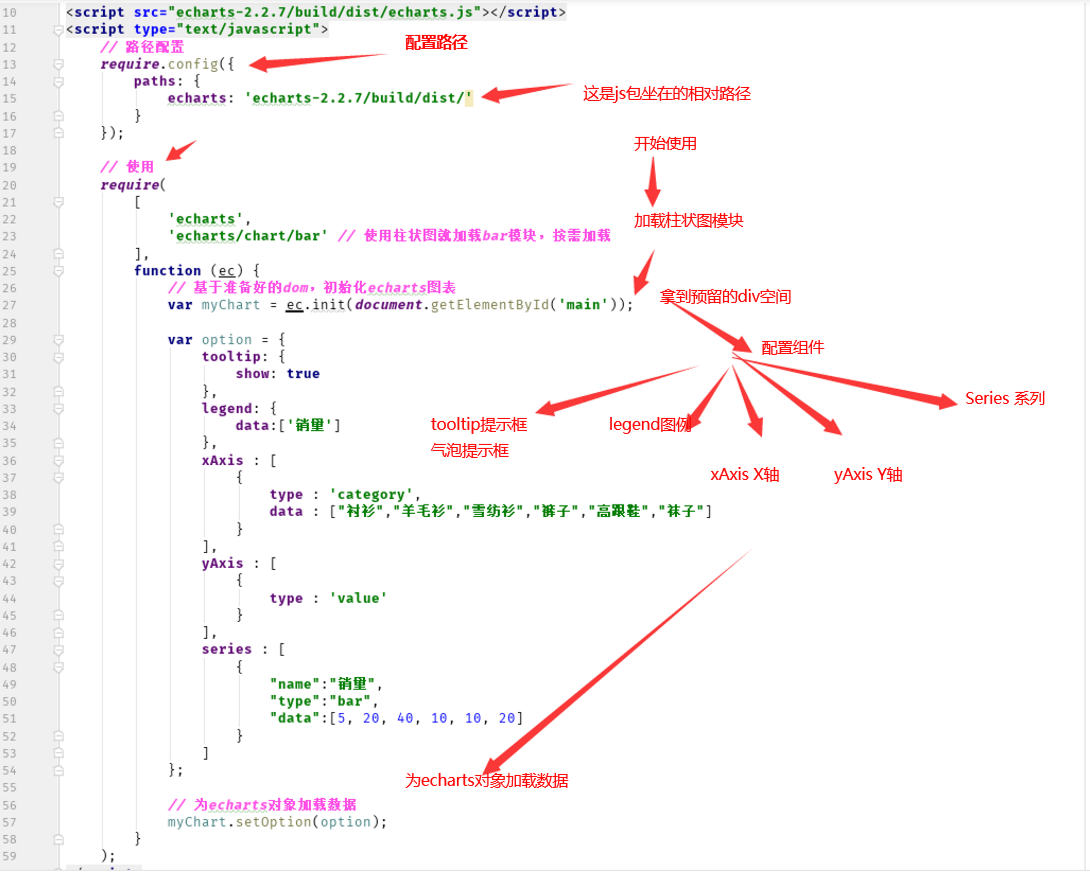Place cursor on echarts.js script src path
The width and height of the screenshot is (1090, 872).
click(324, 12)
